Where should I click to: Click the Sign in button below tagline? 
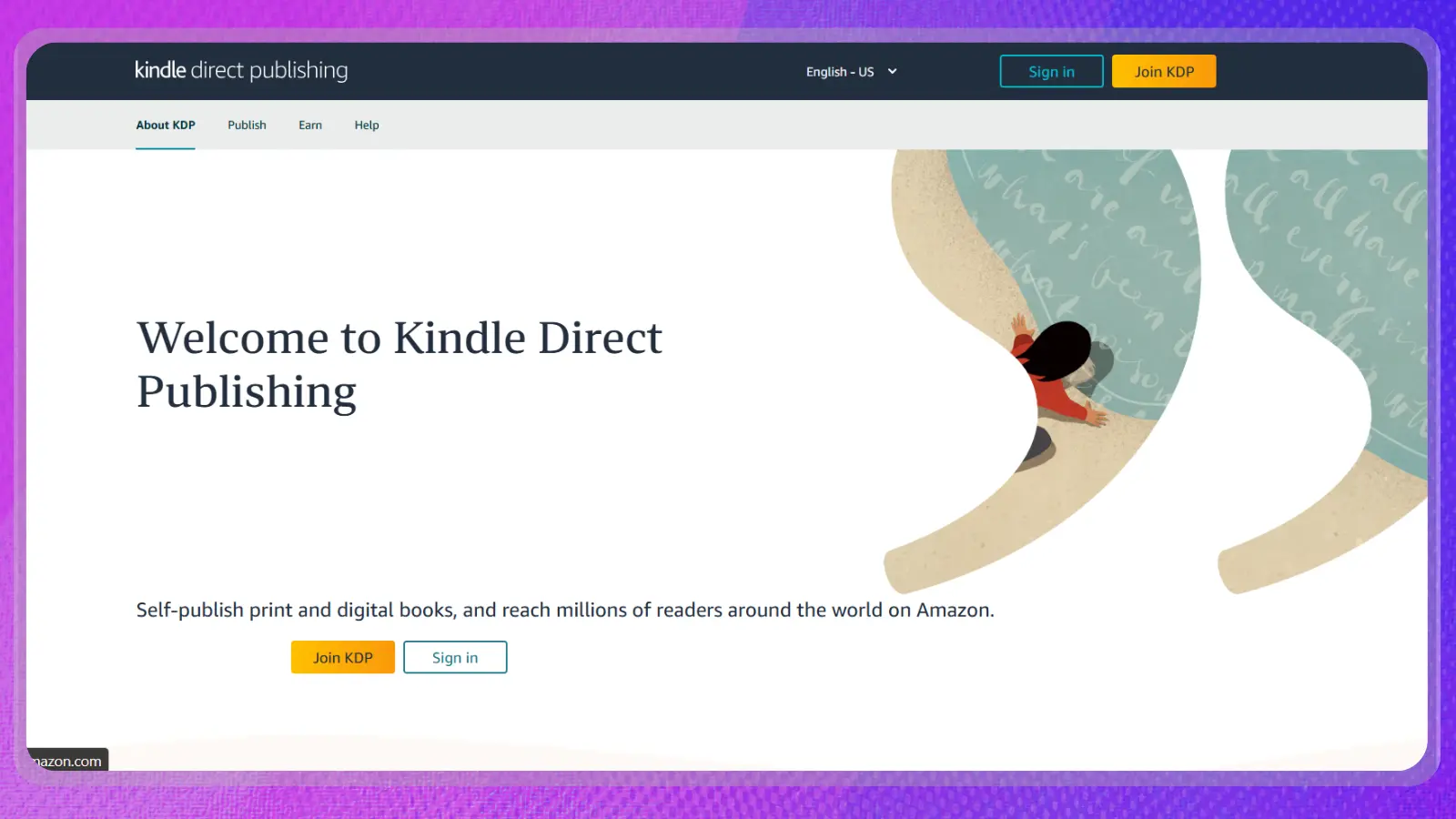tap(455, 657)
